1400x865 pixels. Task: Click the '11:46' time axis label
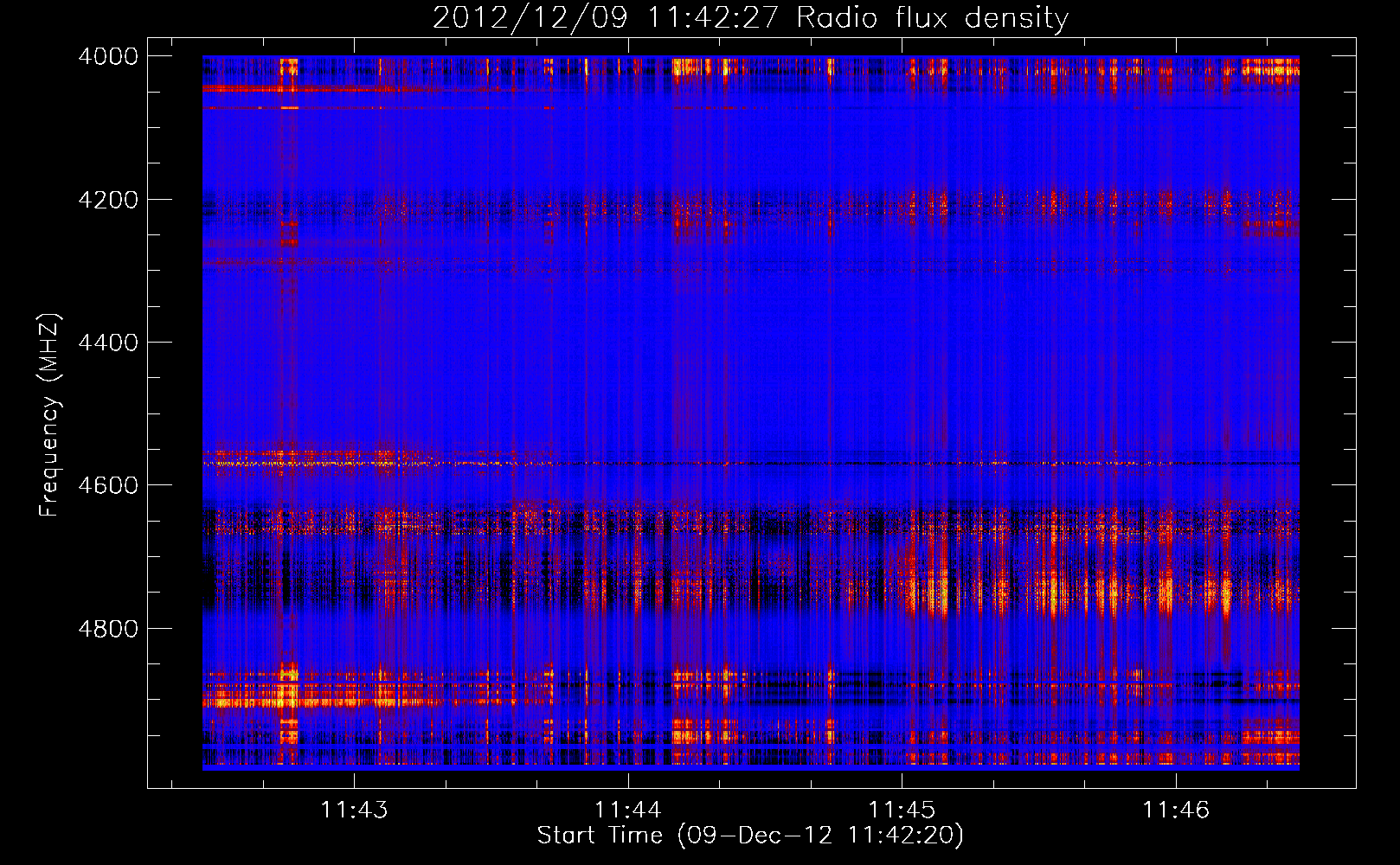point(1176,811)
